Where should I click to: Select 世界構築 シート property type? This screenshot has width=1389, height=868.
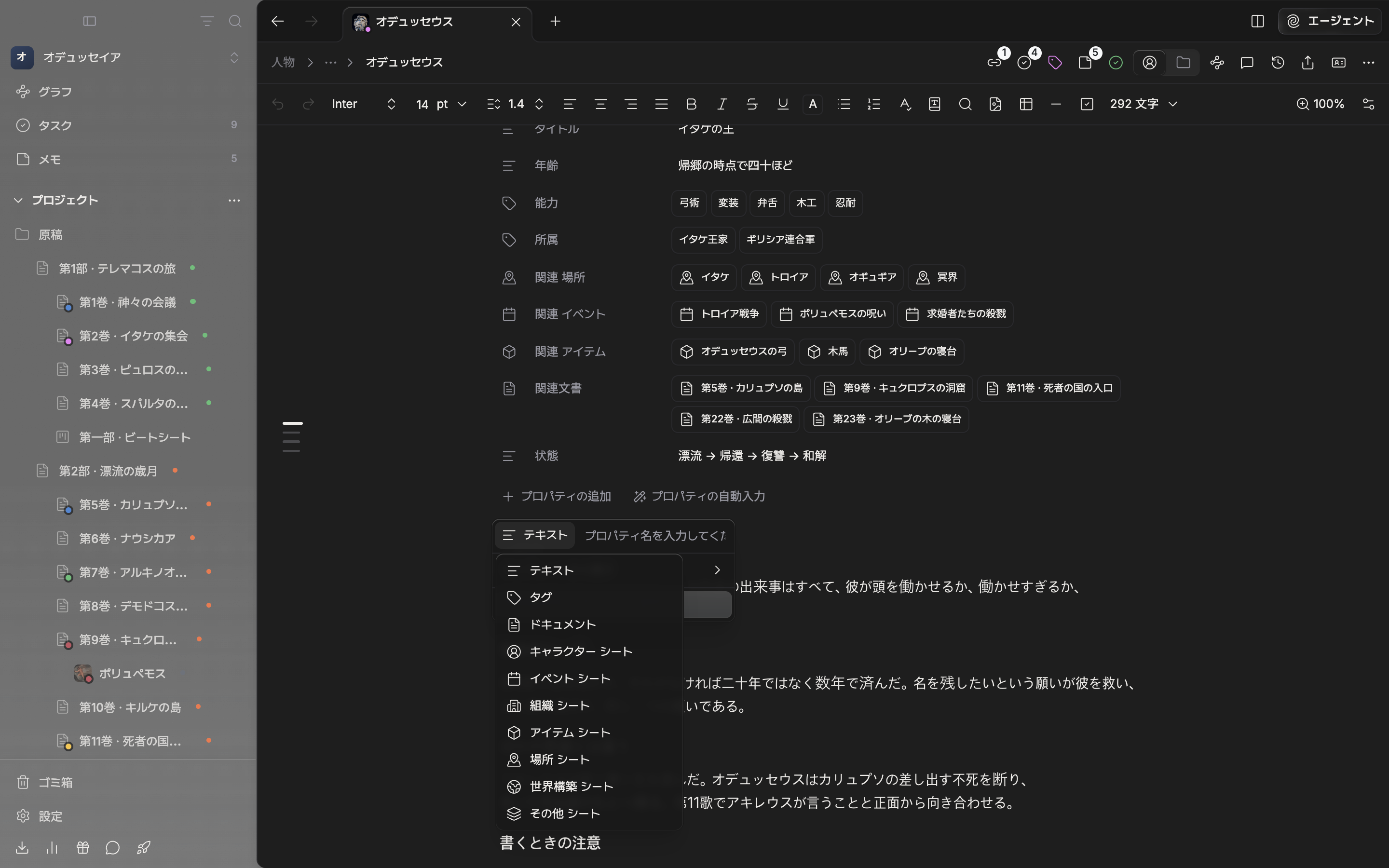pos(589,787)
